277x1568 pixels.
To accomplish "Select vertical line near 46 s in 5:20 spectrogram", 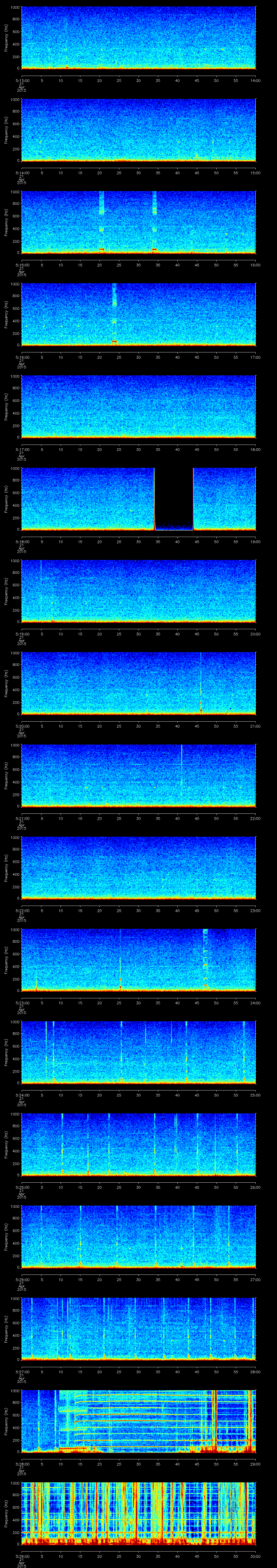I will (x=201, y=683).
